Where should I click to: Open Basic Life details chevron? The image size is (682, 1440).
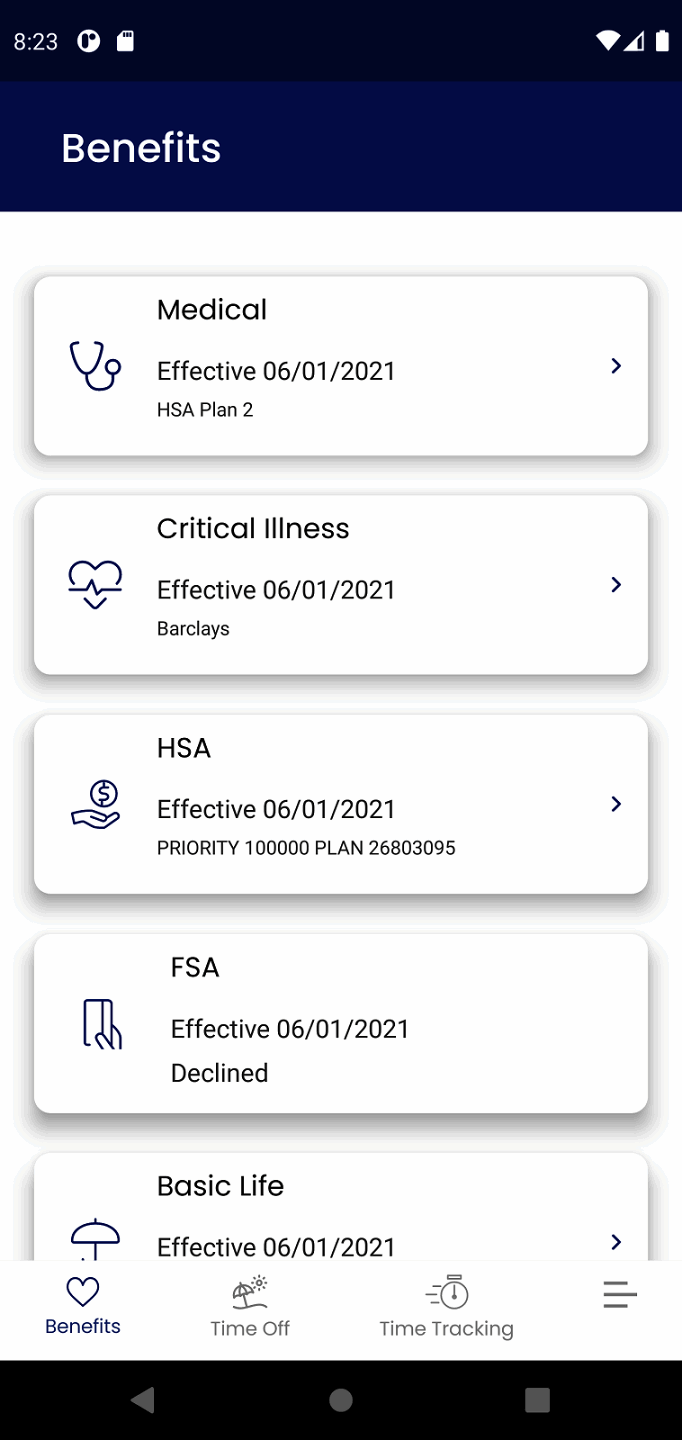[616, 1242]
